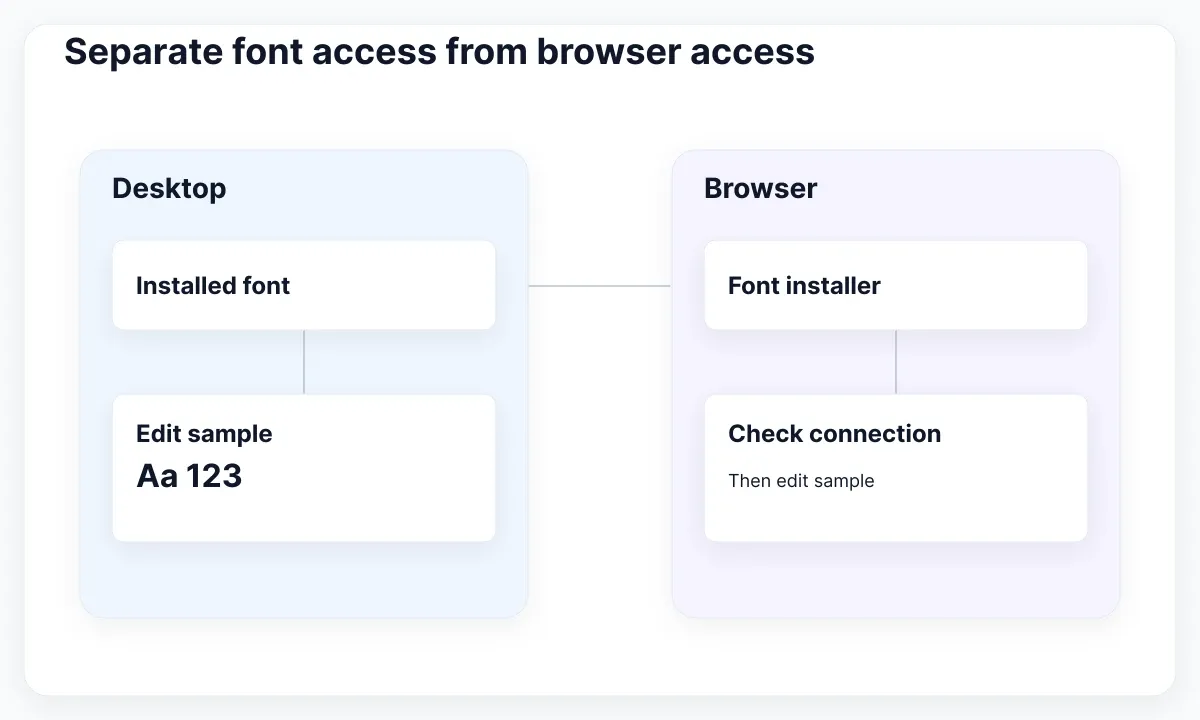Select the Font installer card
Image resolution: width=1200 pixels, height=720 pixels.
point(896,285)
